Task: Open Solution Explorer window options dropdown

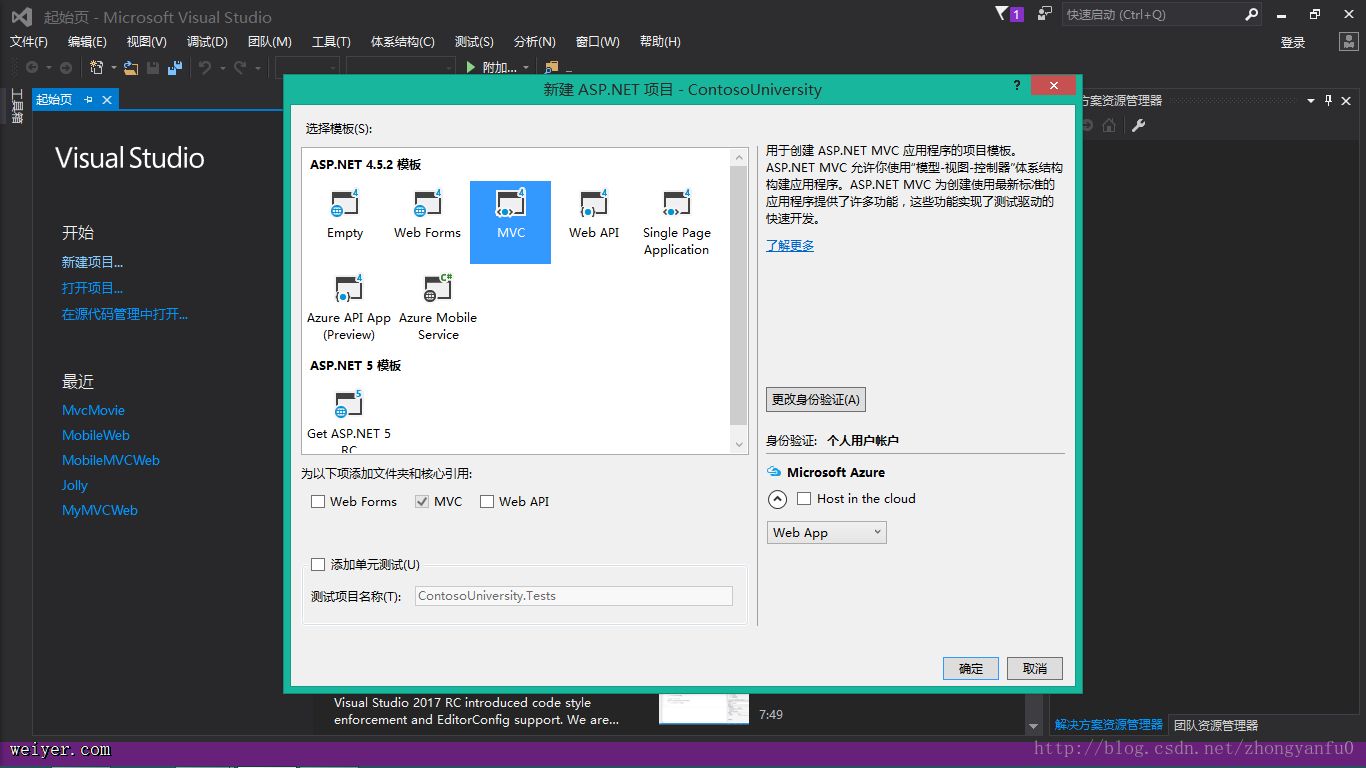Action: 1311,100
